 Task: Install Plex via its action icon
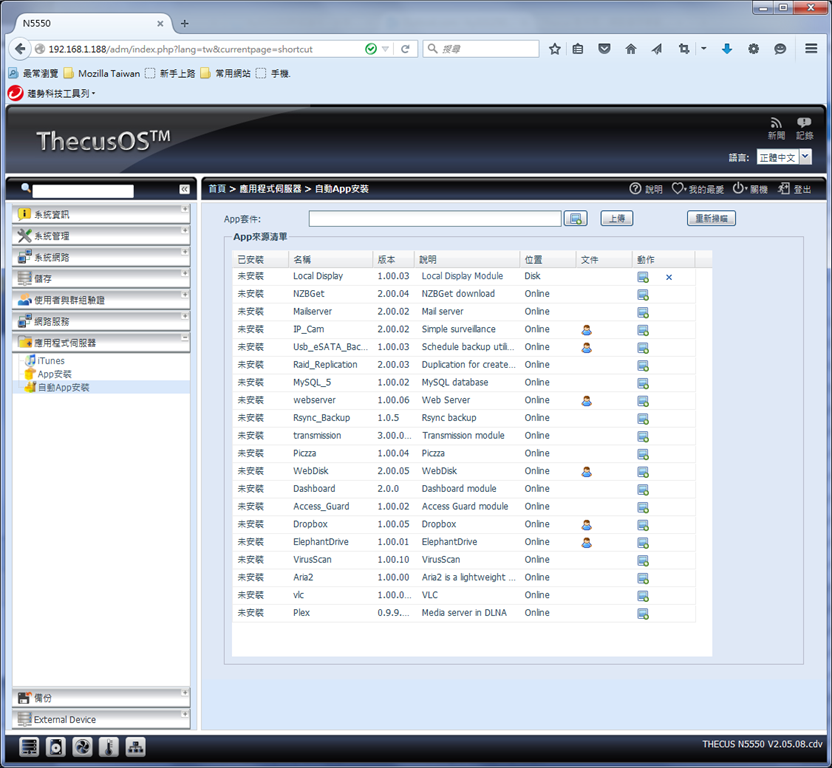coord(643,614)
